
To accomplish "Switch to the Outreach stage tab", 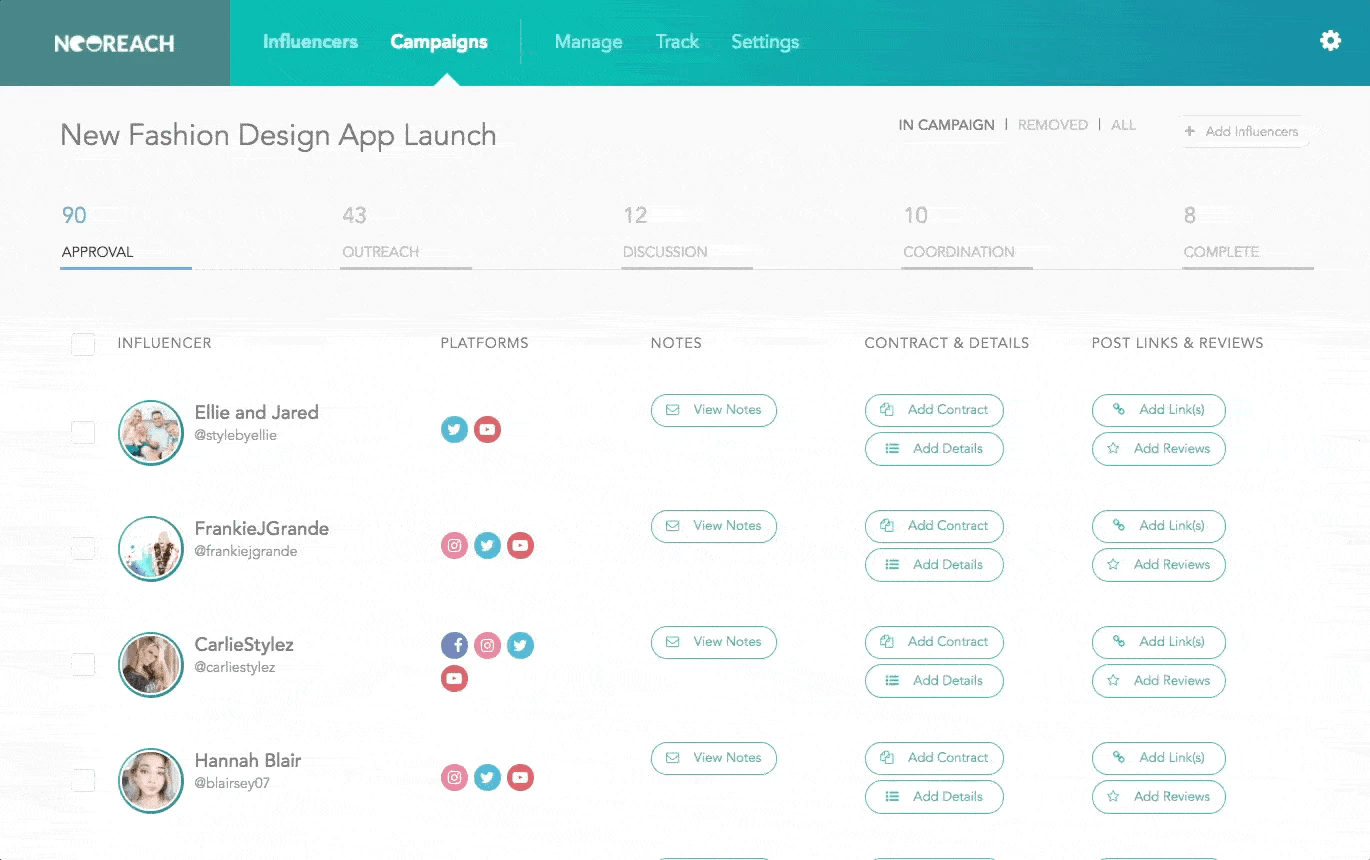I will [x=381, y=252].
